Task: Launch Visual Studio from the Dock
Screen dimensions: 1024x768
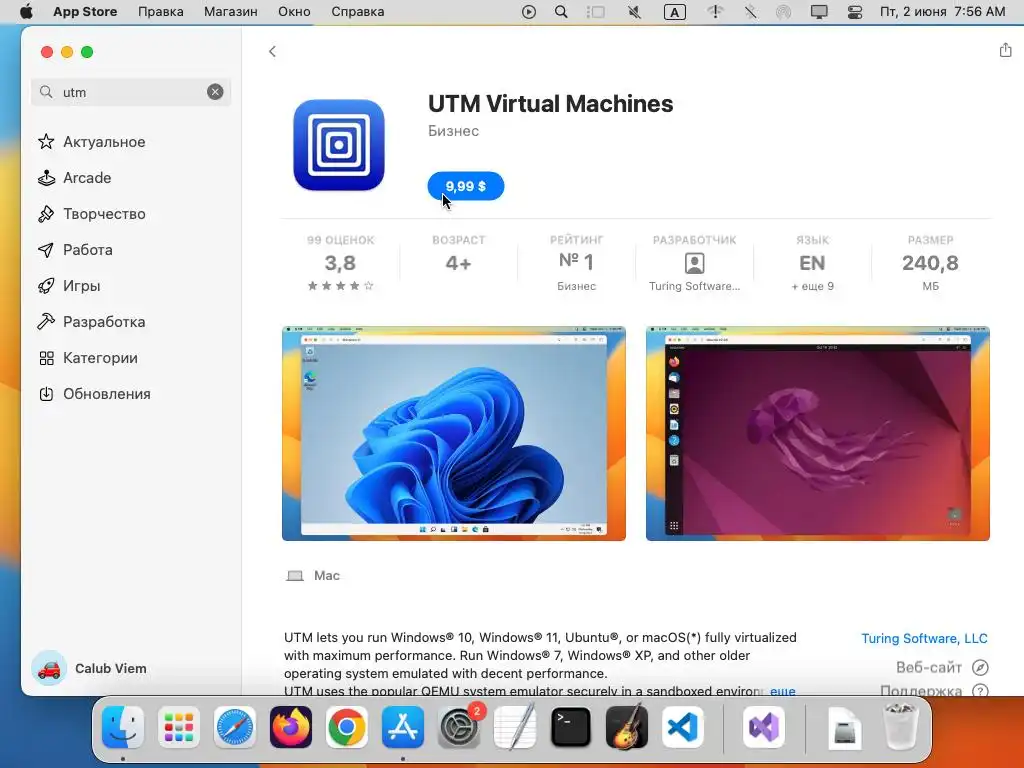Action: tap(763, 727)
